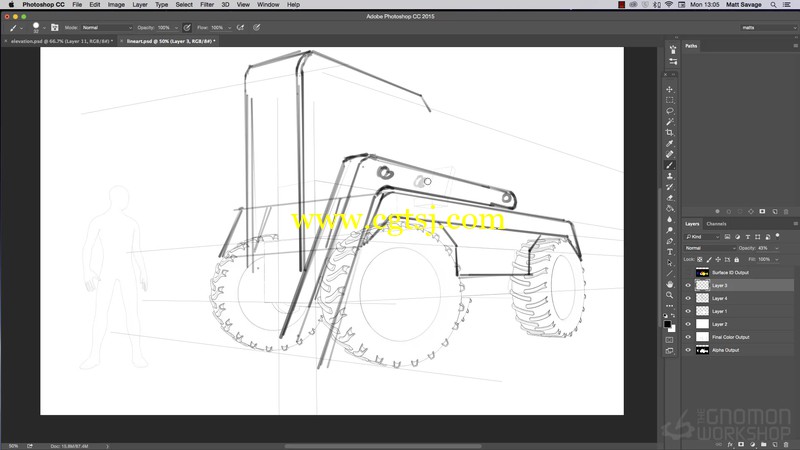This screenshot has width=800, height=450.
Task: Select the Crop tool
Action: (669, 133)
